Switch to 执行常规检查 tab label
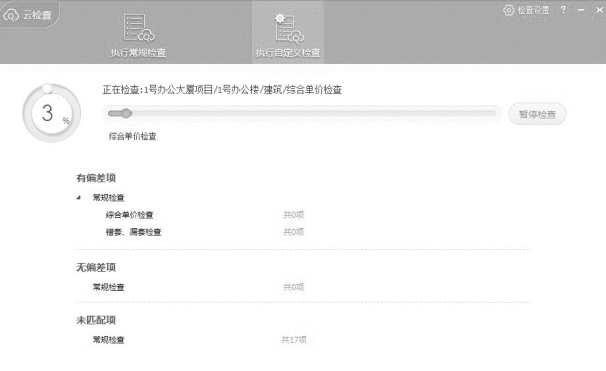 (138, 53)
